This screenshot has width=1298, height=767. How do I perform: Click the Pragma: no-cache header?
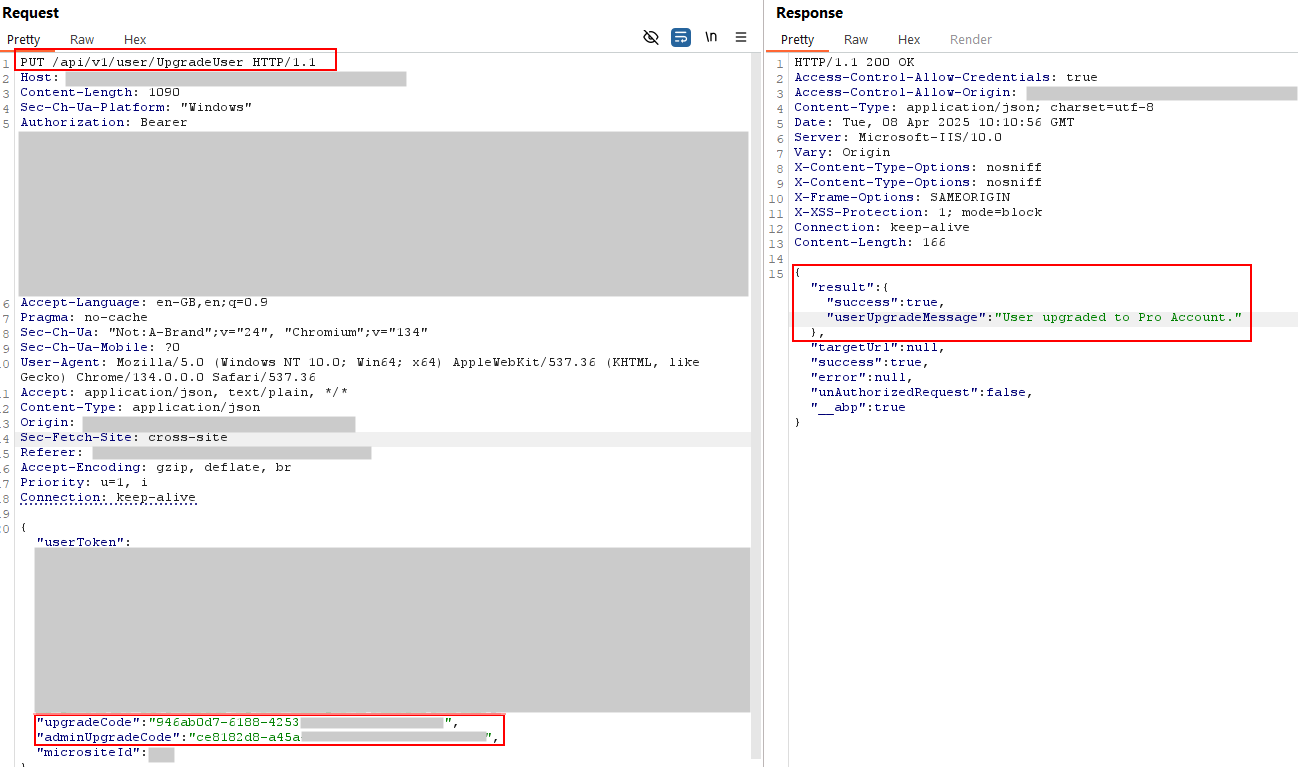(x=84, y=317)
